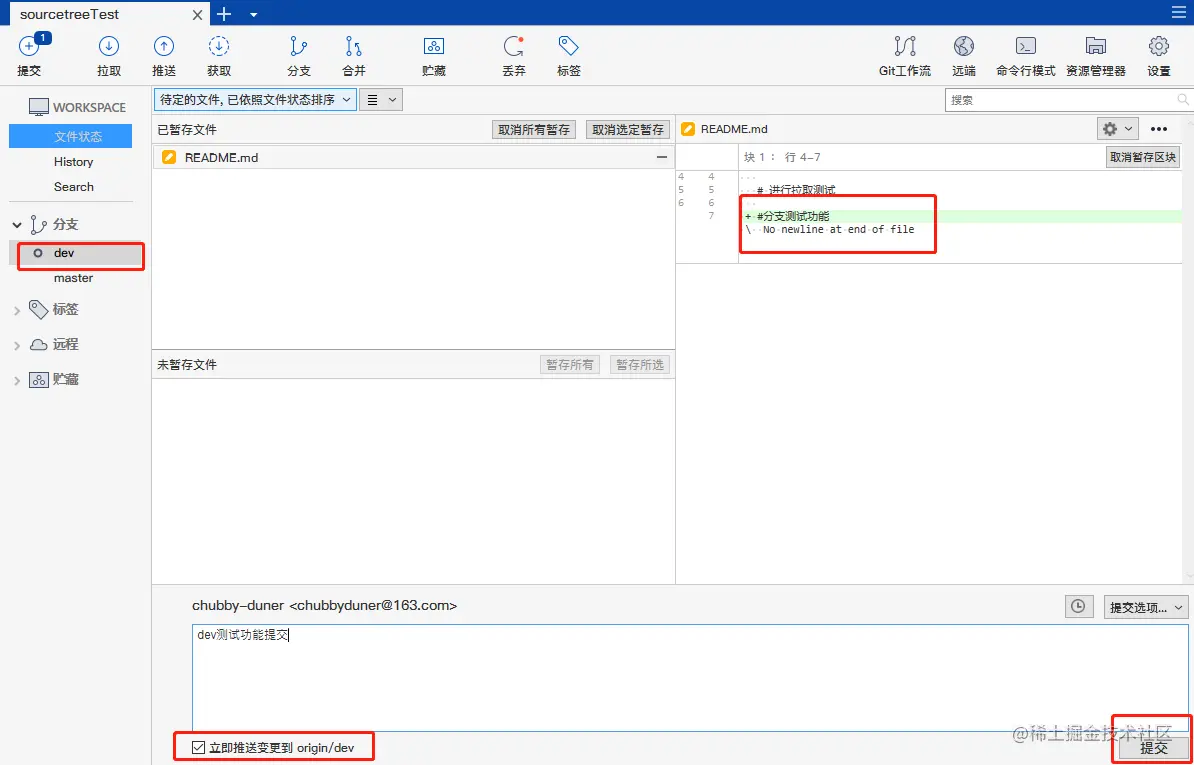Select the master branch
This screenshot has width=1194, height=765.
[73, 278]
